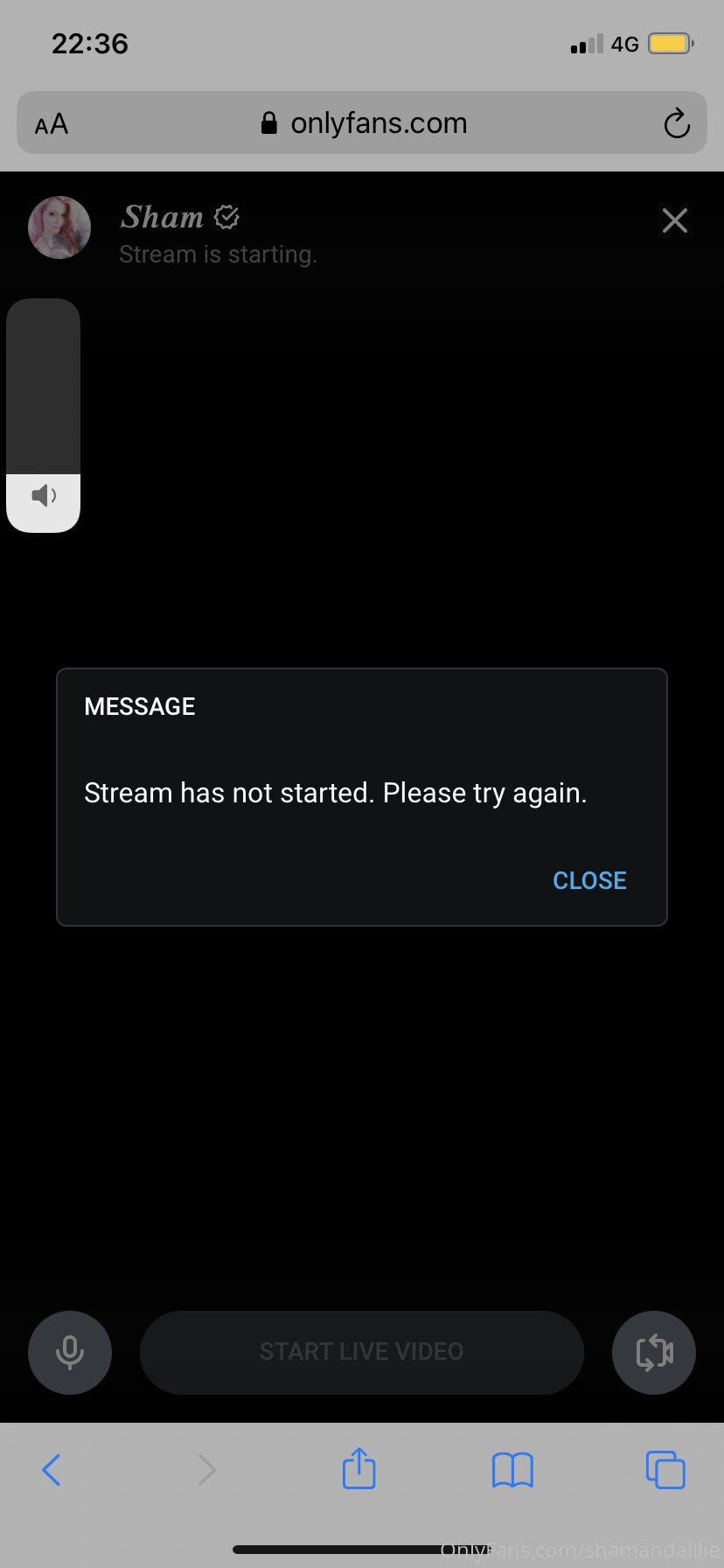Switch camera with the flip icon
Viewport: 724px width, 1568px height.
pos(654,1352)
